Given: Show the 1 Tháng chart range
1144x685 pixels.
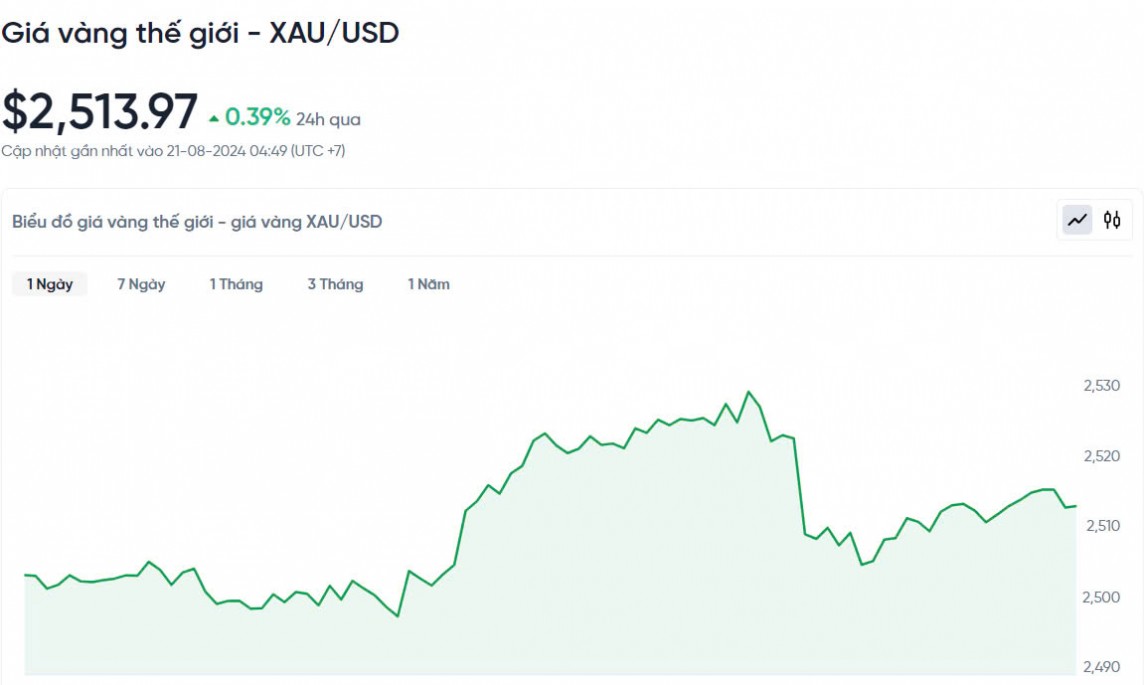Looking at the screenshot, I should (236, 284).
